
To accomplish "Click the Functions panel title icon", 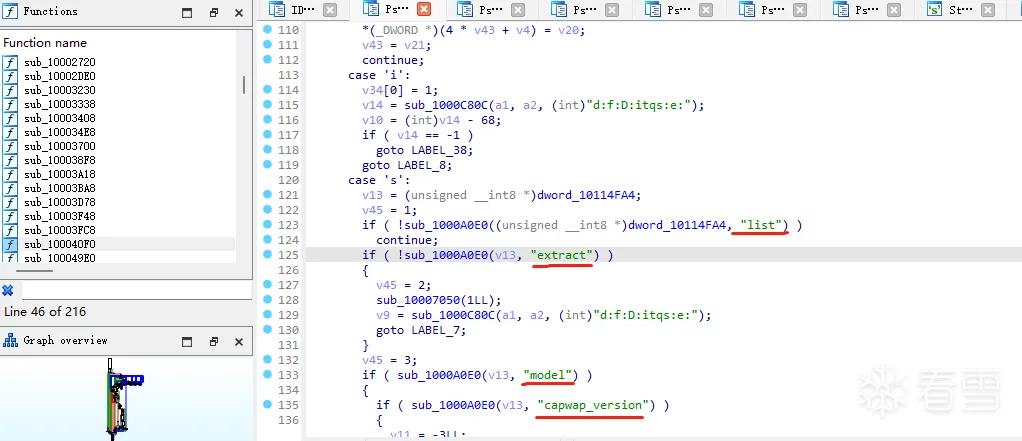I will (x=10, y=11).
